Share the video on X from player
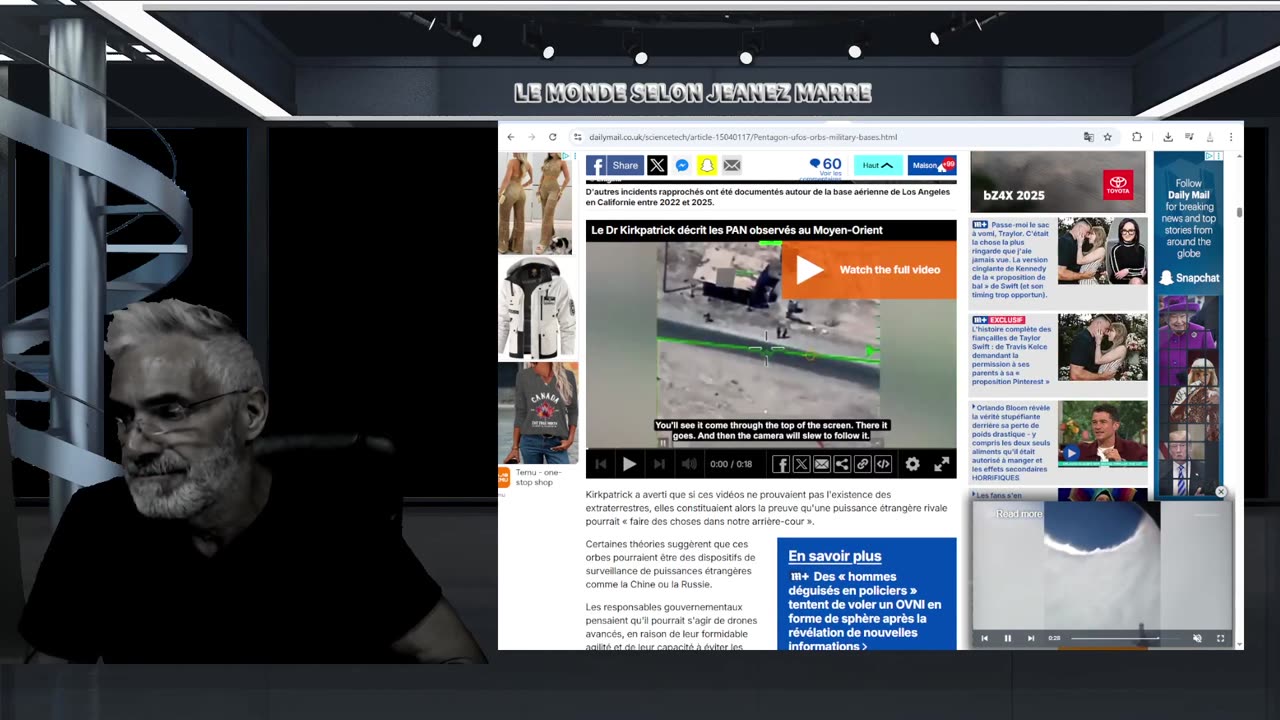1280x720 pixels. point(801,464)
